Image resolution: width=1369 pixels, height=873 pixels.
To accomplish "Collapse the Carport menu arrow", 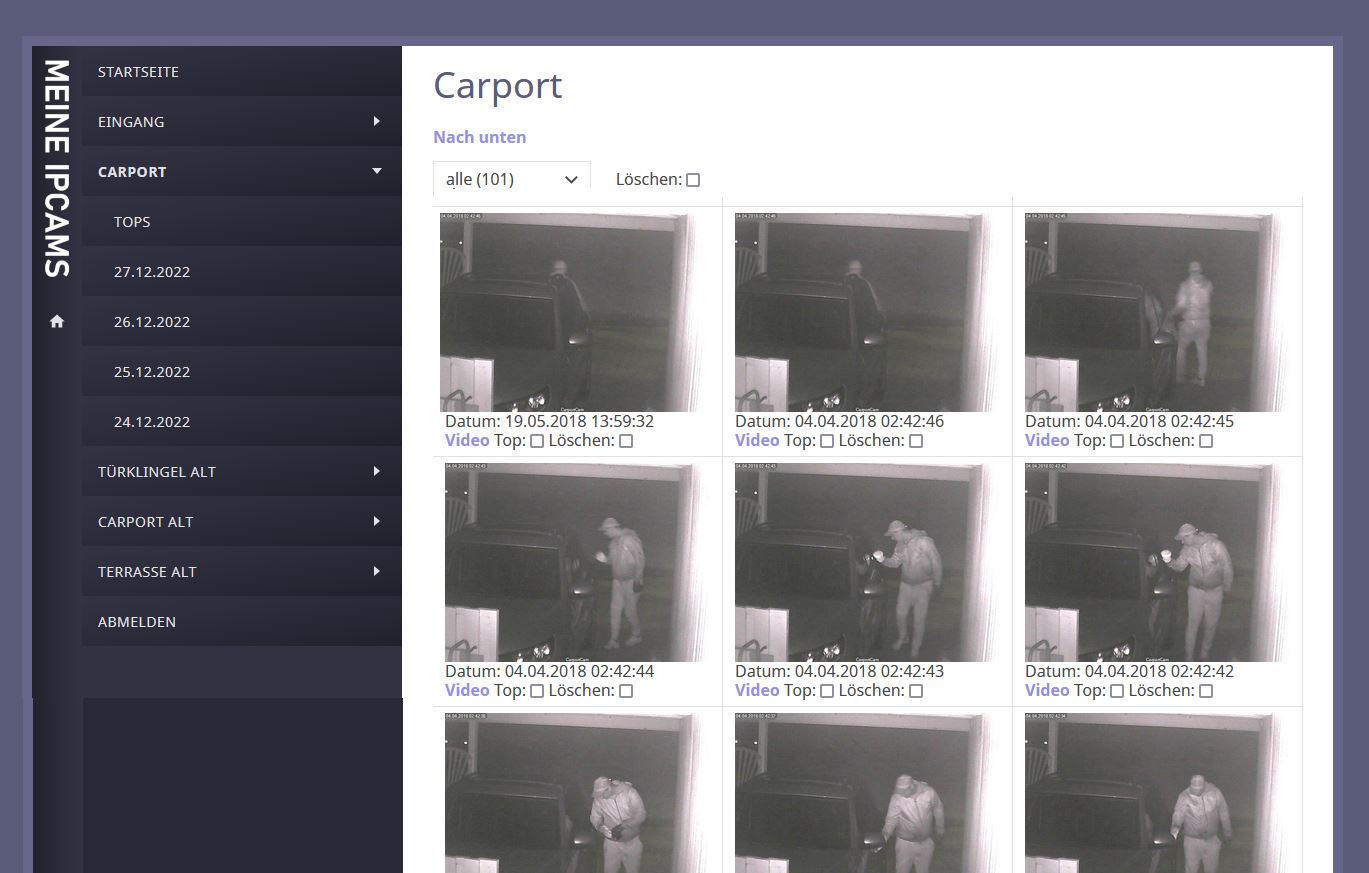I will (377, 171).
